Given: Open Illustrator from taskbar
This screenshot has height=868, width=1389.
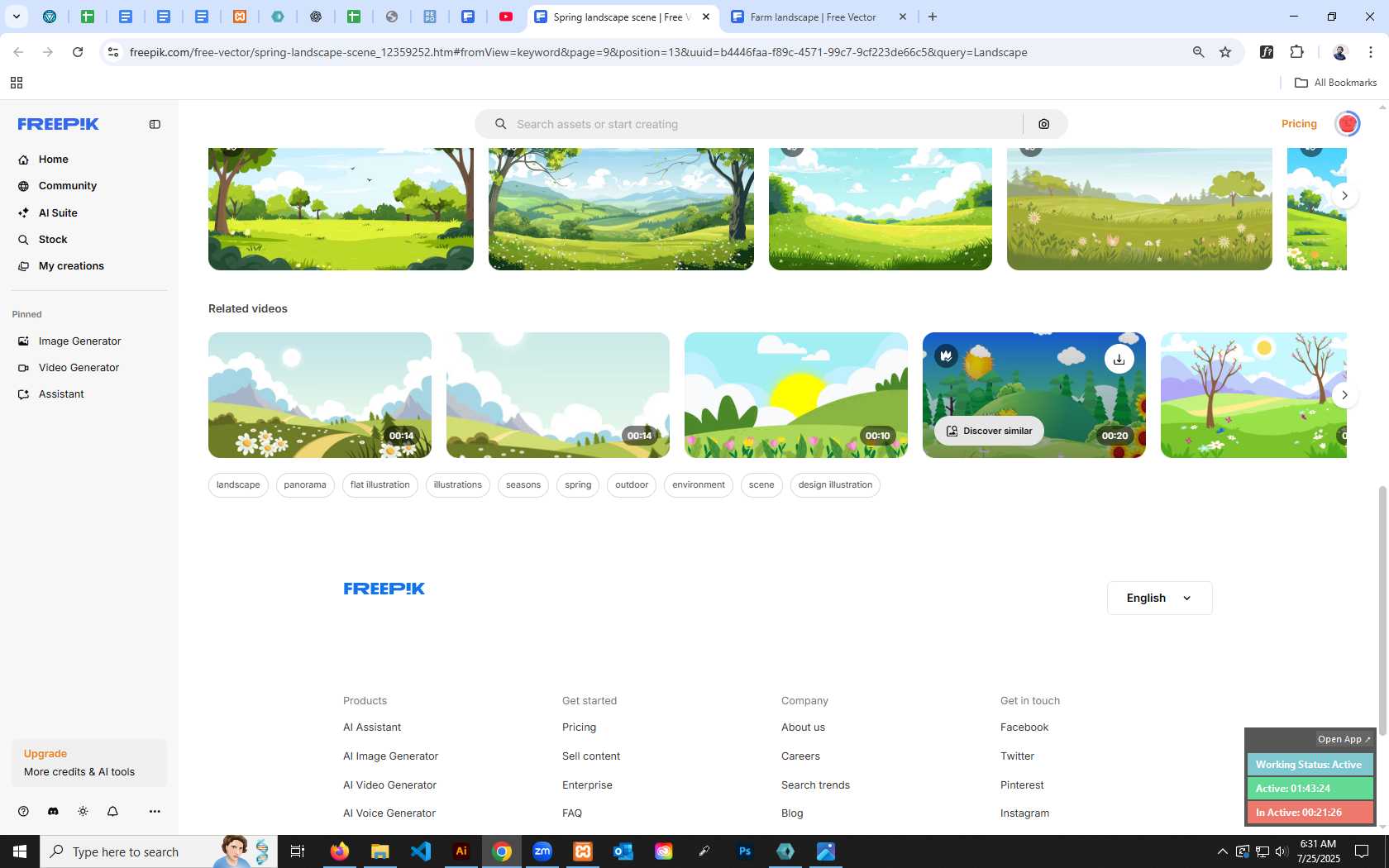Looking at the screenshot, I should coord(461,851).
